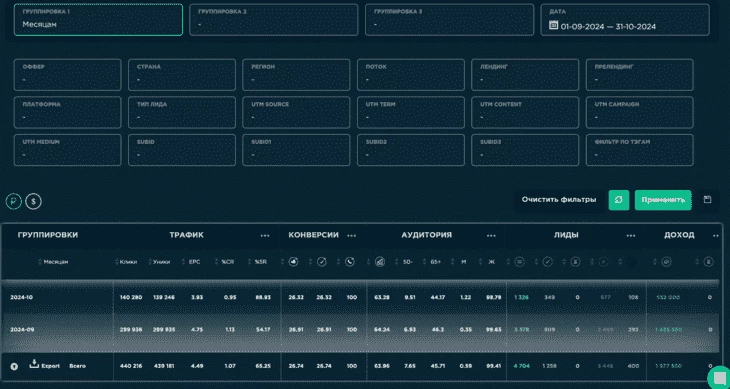Click the Export download icon

pyautogui.click(x=34, y=363)
